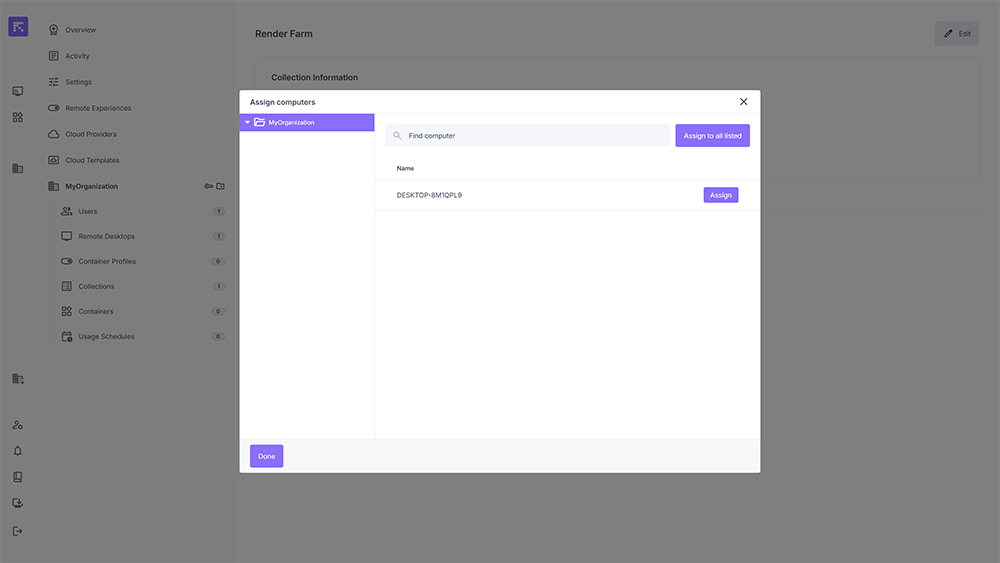Open the Overview page

[80, 30]
